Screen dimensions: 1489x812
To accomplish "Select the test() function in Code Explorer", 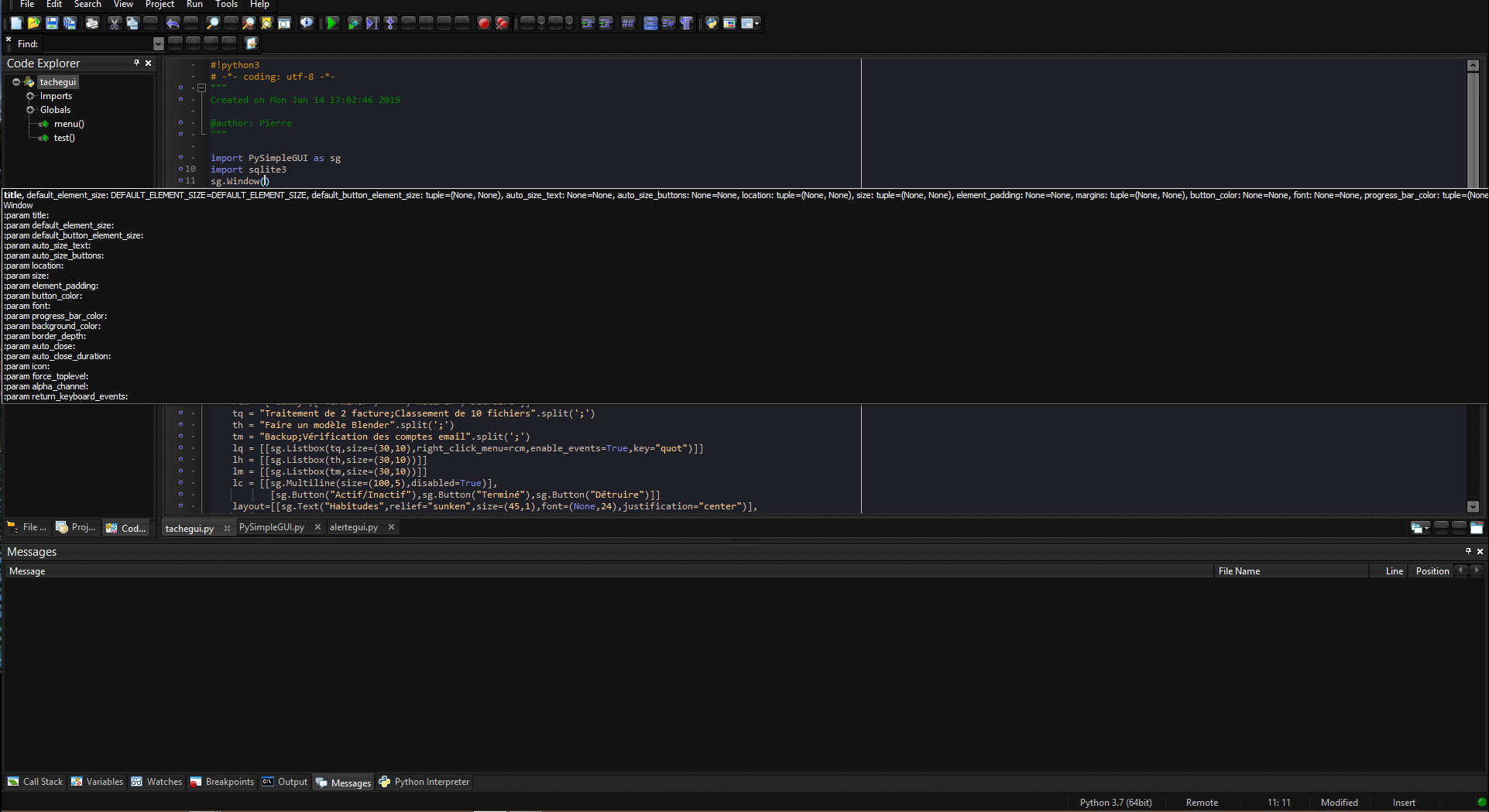I will pyautogui.click(x=63, y=138).
